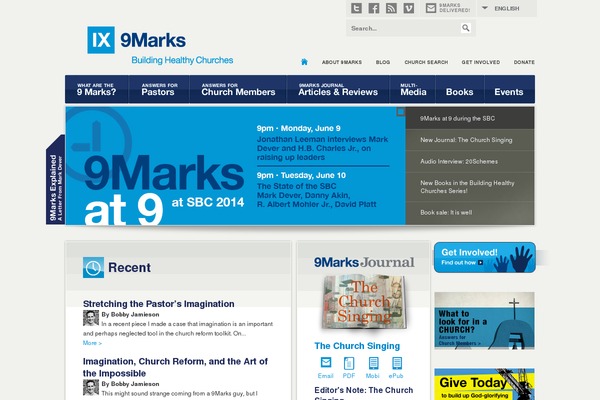Open What Are The 9 Marks? menu
Screen dimensions: 600x400
point(96,89)
